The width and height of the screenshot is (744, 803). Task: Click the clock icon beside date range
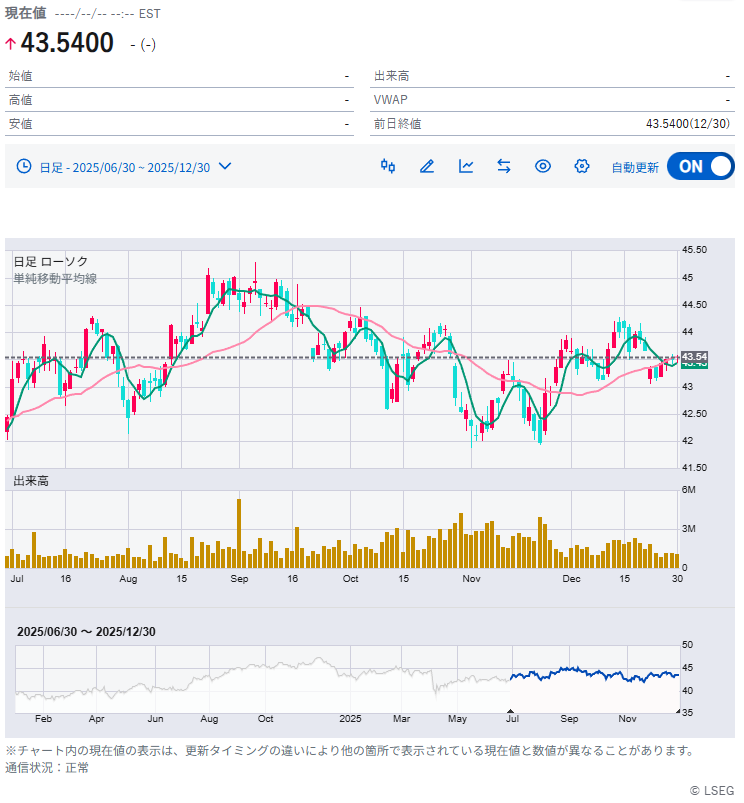coord(24,166)
